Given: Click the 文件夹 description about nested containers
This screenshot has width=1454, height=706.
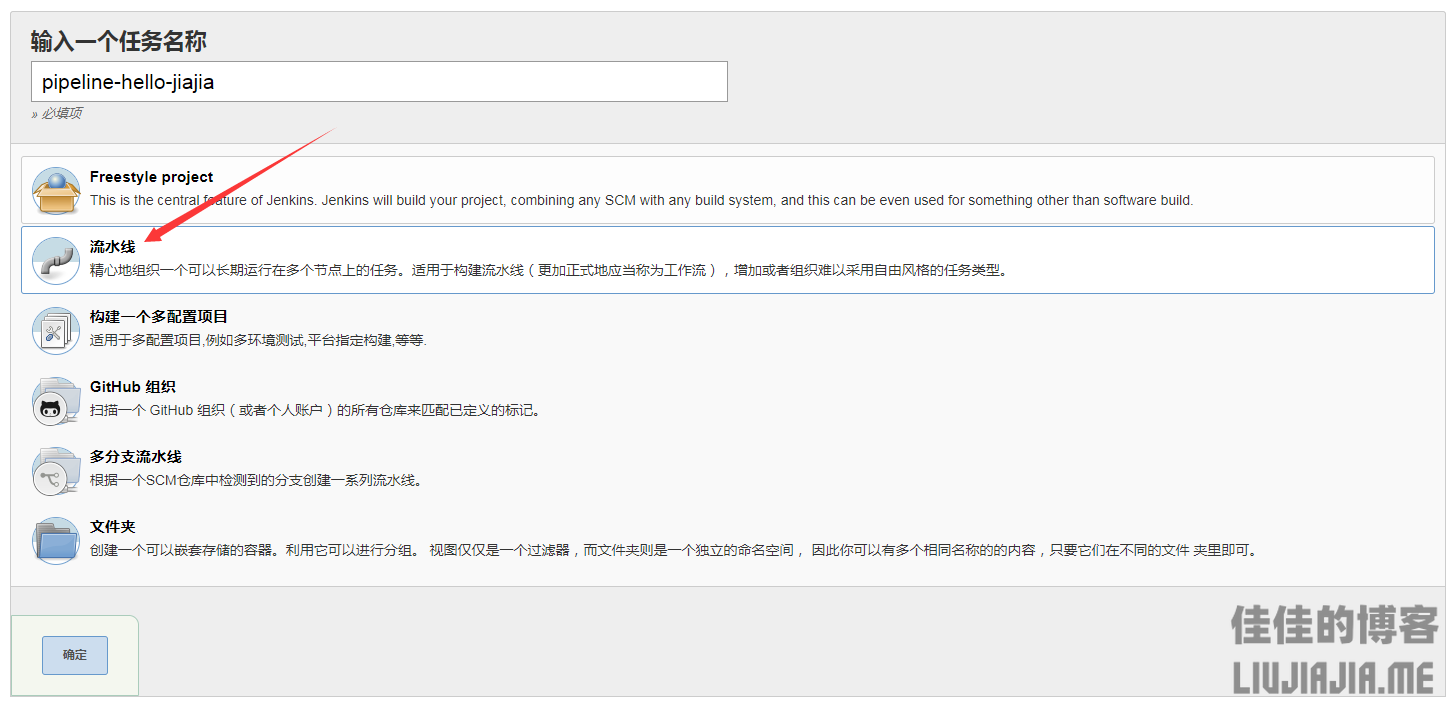Looking at the screenshot, I should click(x=672, y=550).
